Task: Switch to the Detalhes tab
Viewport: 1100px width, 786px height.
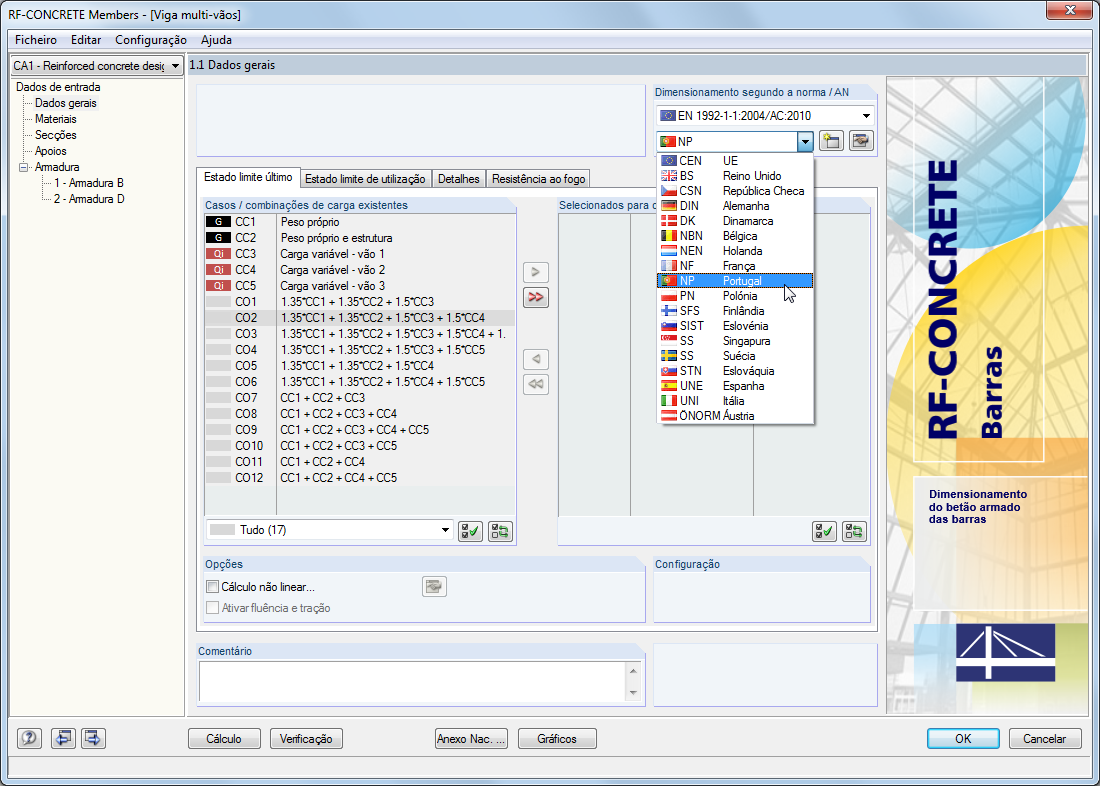Action: pyautogui.click(x=459, y=179)
